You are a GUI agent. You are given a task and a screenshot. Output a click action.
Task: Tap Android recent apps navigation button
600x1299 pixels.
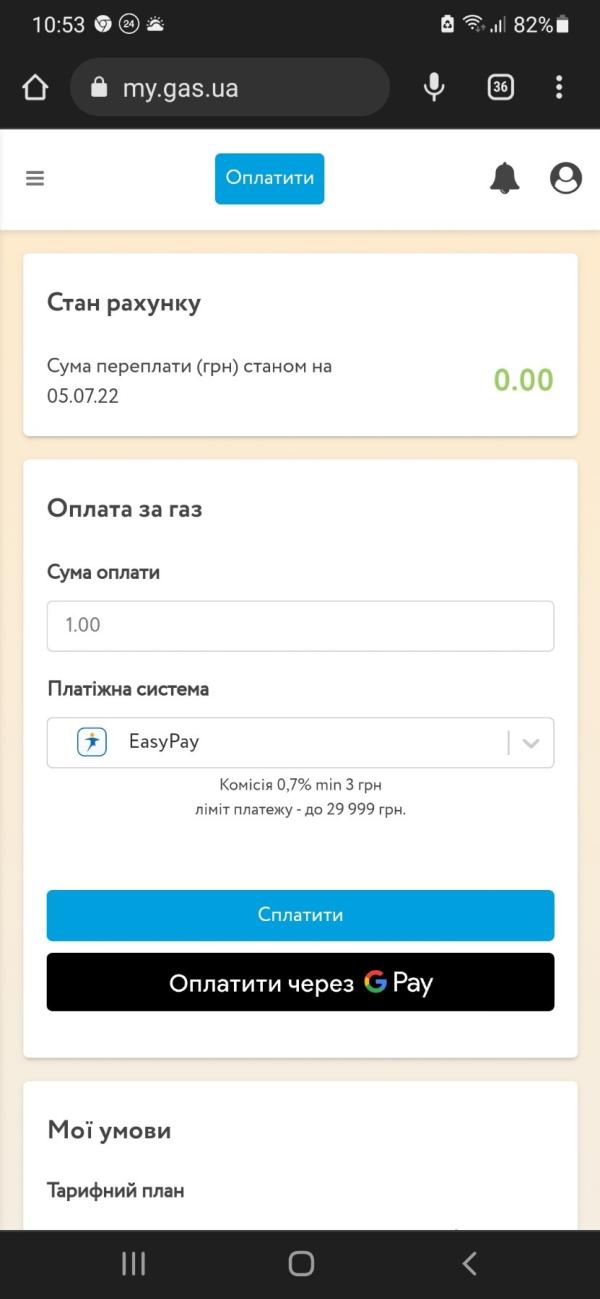(134, 1263)
